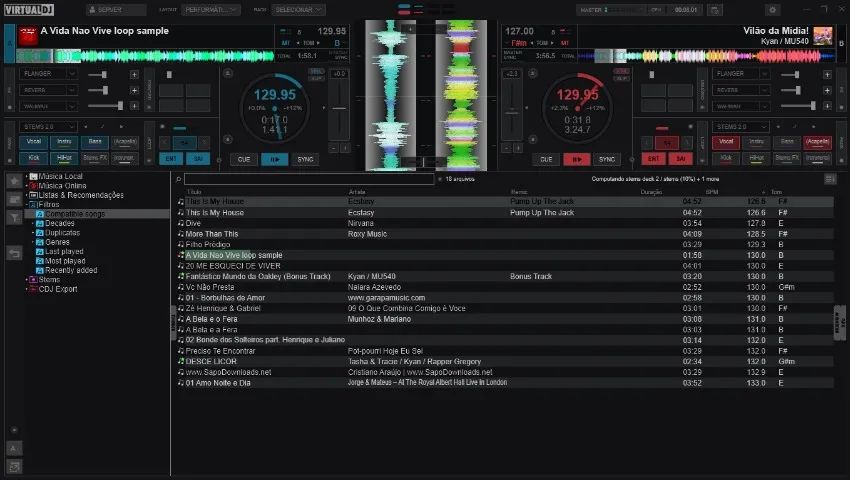Screen dimensions: 850x480
Task: Click plus button beside left Reverb effect
Action: [134, 90]
